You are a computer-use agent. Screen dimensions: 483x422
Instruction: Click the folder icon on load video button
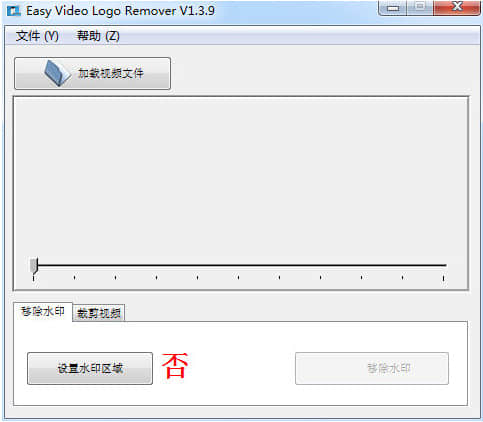(x=57, y=73)
